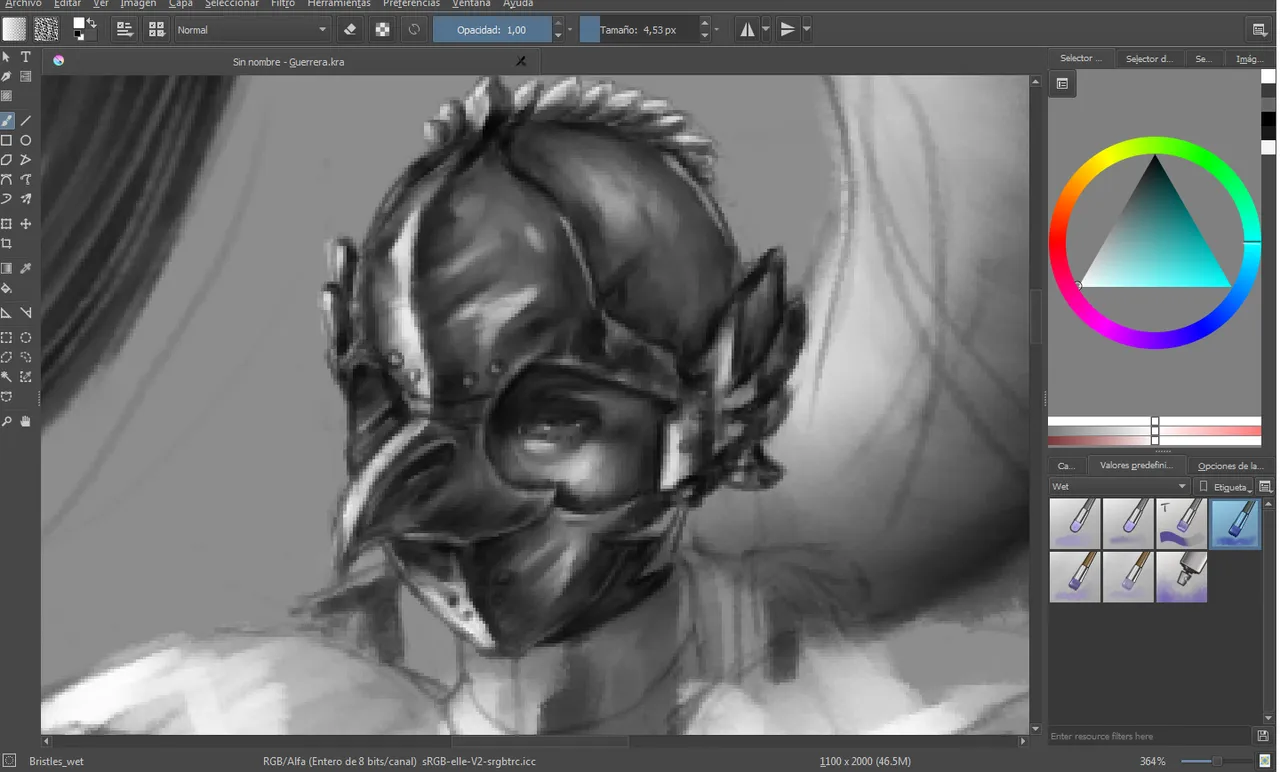Adjust the status bar zoom slider
This screenshot has height=772, width=1280.
1216,761
